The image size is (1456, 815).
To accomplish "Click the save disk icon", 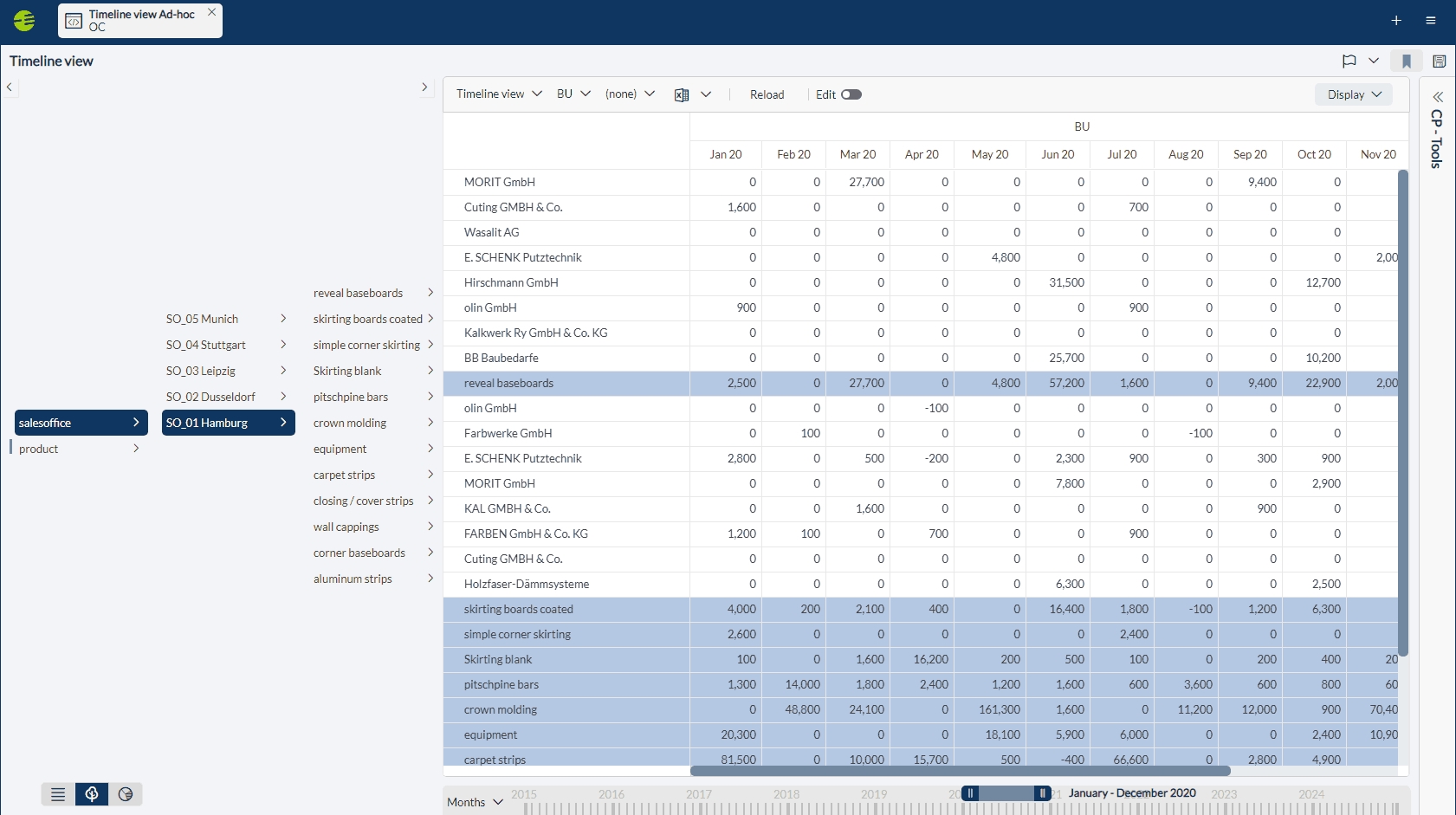I will pyautogui.click(x=1439, y=61).
